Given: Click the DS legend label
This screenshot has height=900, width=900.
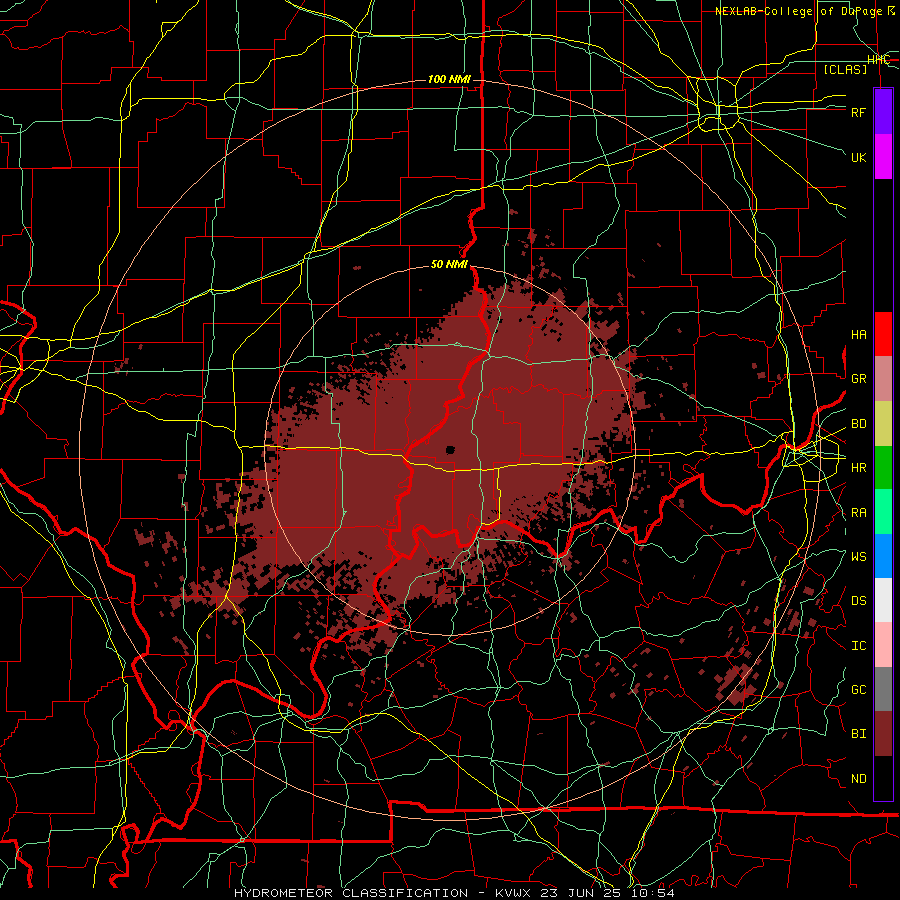Looking at the screenshot, I should pos(859,601).
